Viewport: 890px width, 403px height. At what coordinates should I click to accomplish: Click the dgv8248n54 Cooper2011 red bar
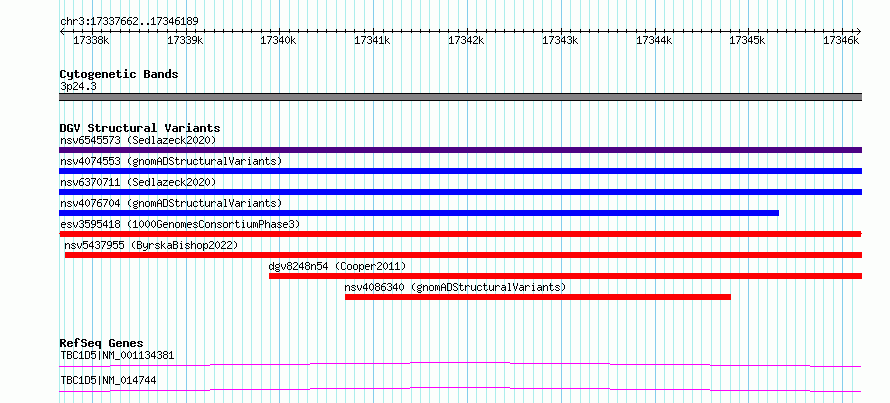click(565, 276)
